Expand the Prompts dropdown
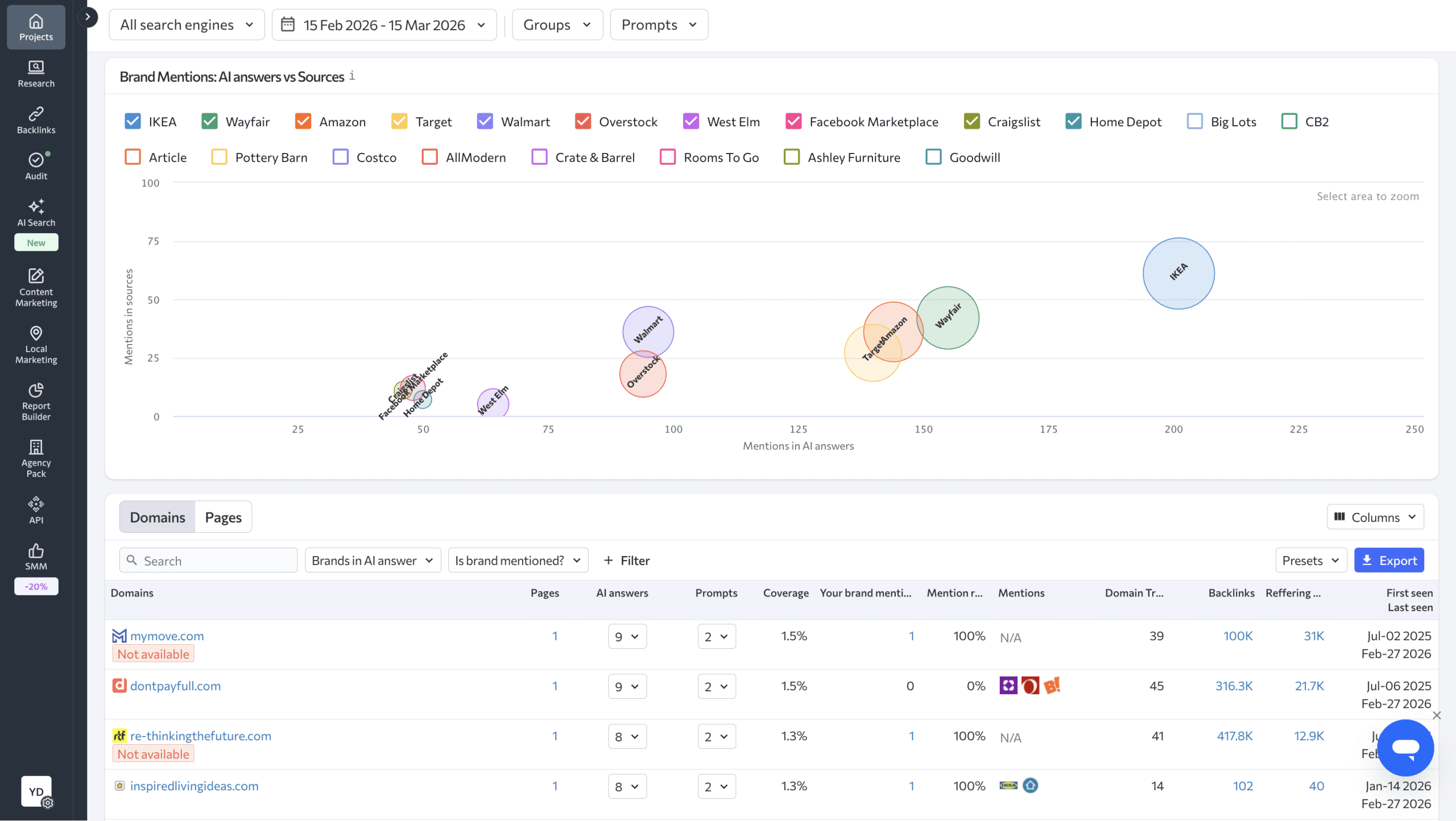1456x821 pixels. pos(659,24)
